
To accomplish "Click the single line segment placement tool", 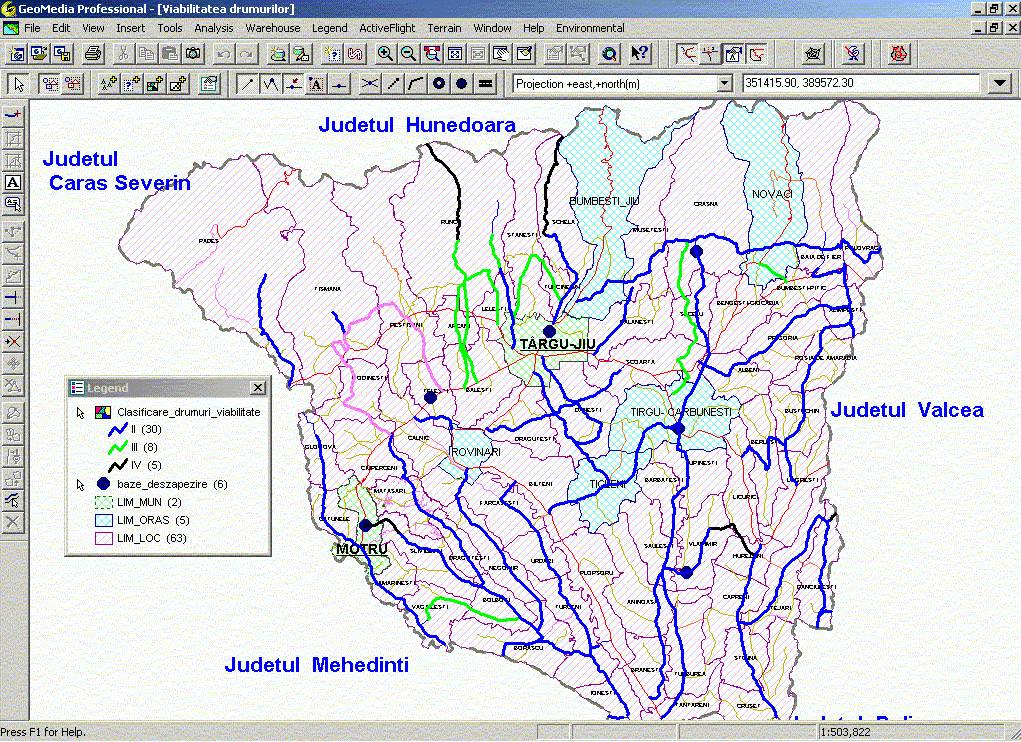I will [247, 84].
